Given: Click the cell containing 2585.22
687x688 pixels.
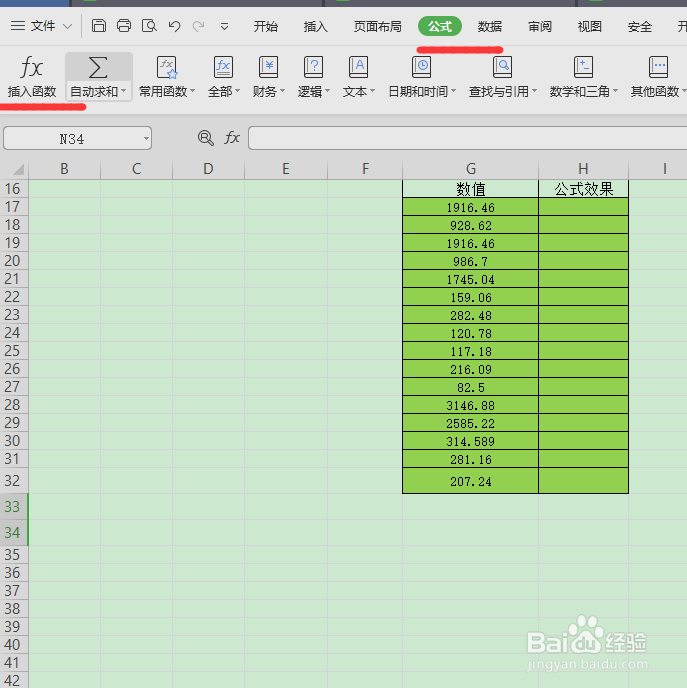Looking at the screenshot, I should pyautogui.click(x=470, y=423).
